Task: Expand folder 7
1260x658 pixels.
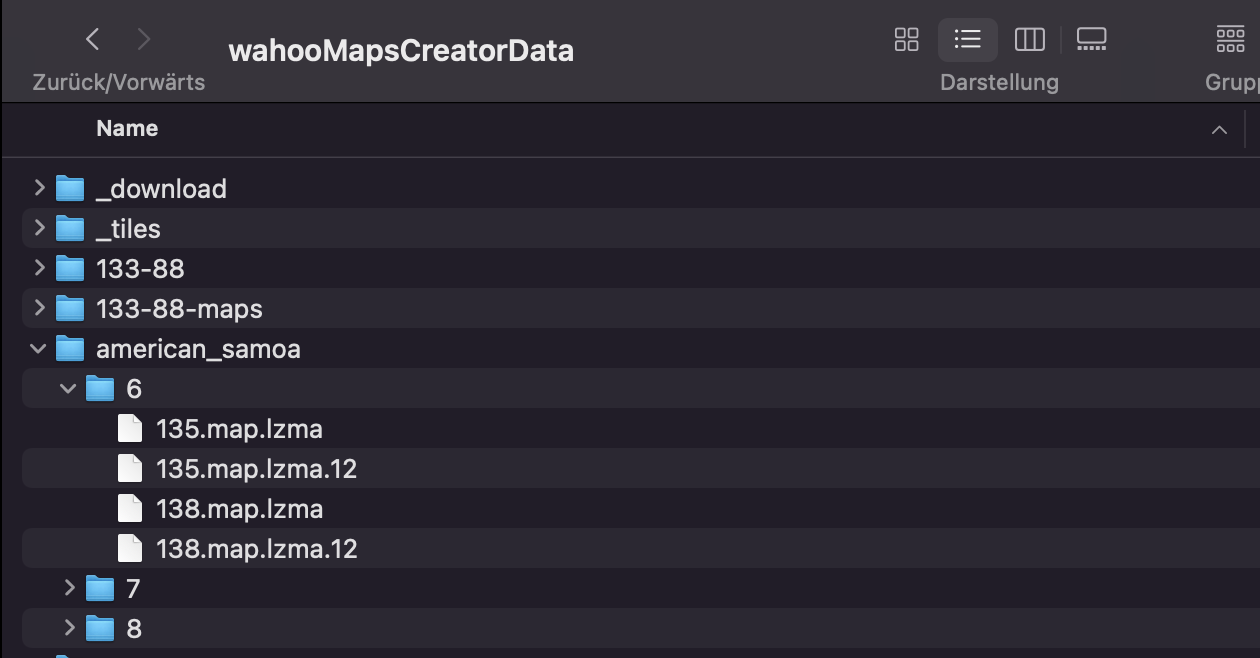Action: (x=69, y=588)
